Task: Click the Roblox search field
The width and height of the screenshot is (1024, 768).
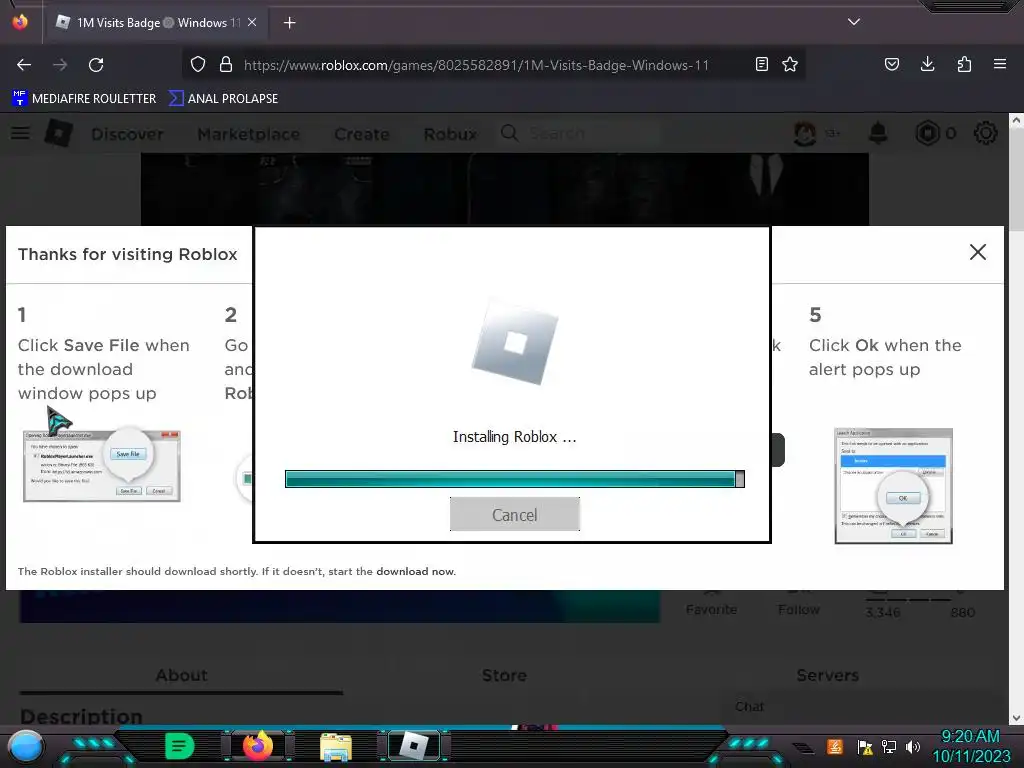Action: point(581,133)
